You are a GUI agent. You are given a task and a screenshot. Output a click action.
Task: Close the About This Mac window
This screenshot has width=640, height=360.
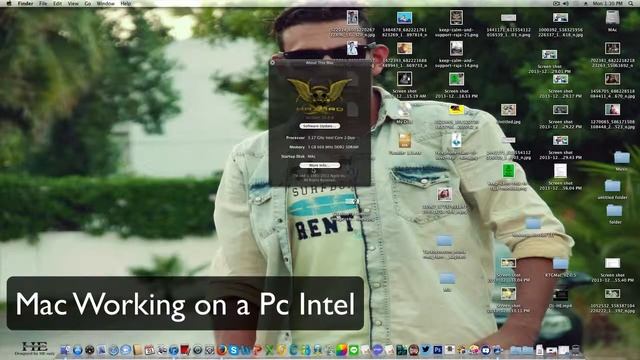click(x=272, y=63)
